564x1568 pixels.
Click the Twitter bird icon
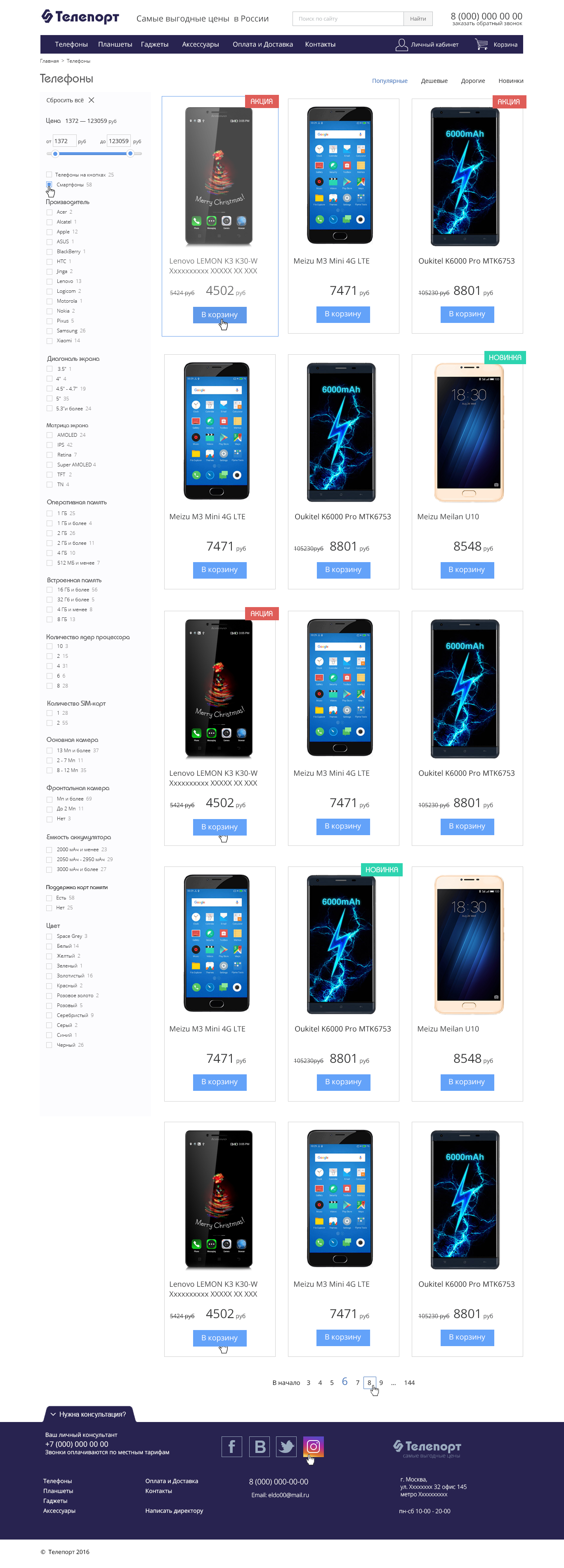[286, 1446]
